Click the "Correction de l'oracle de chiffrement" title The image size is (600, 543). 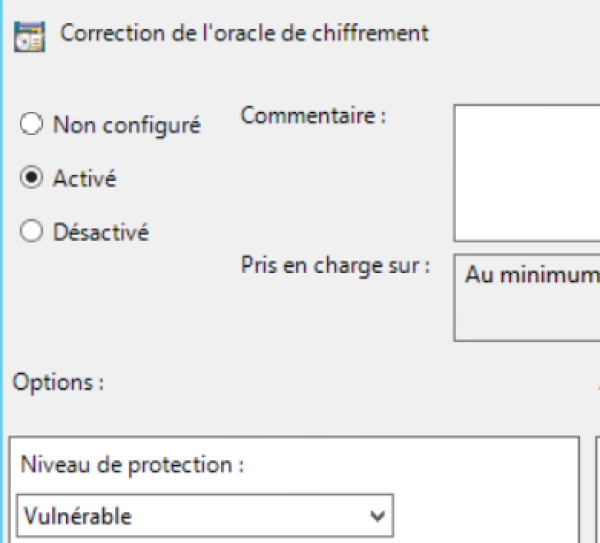[x=244, y=33]
